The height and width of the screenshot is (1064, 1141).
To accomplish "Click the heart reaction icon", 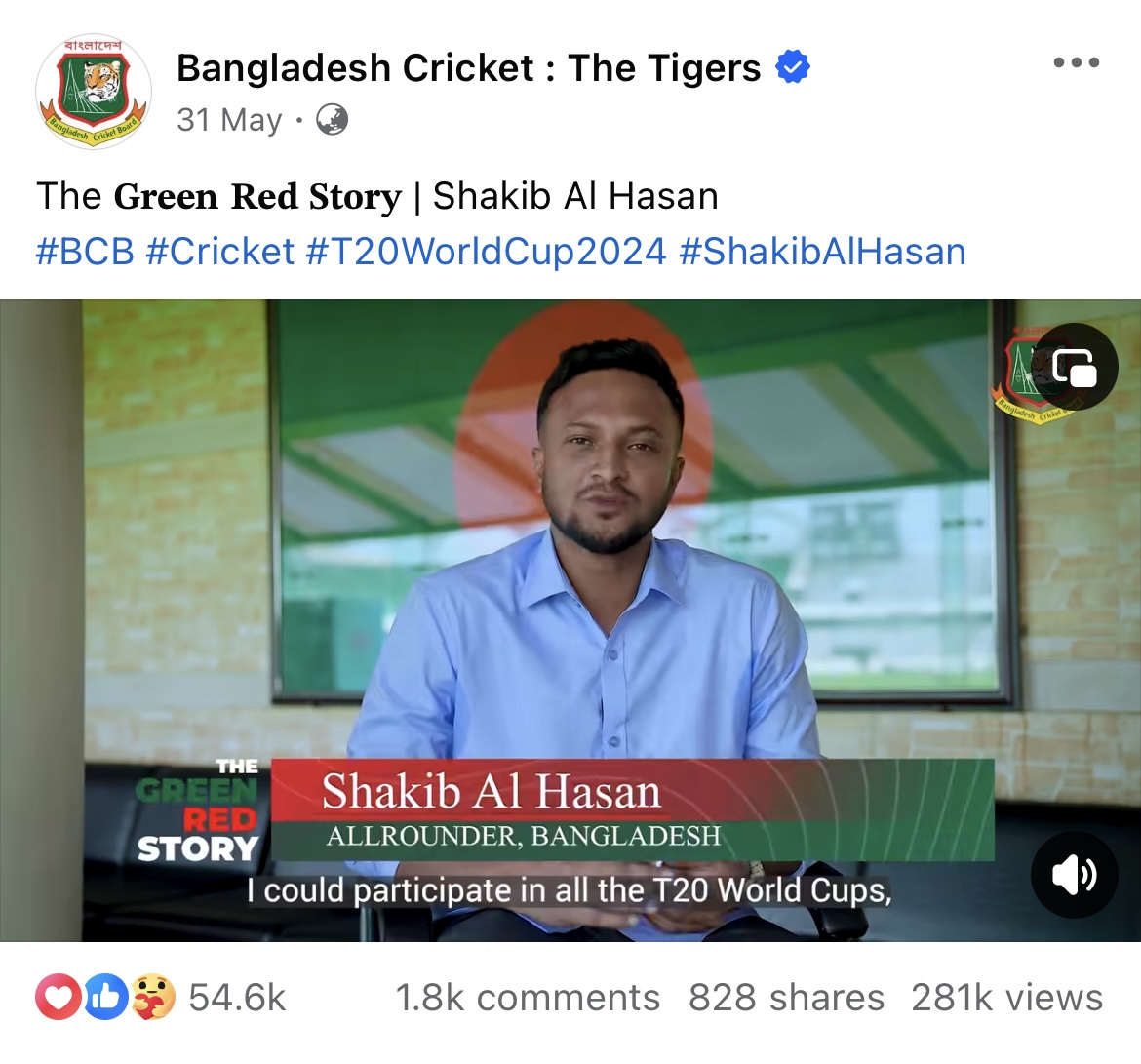I will [x=59, y=997].
